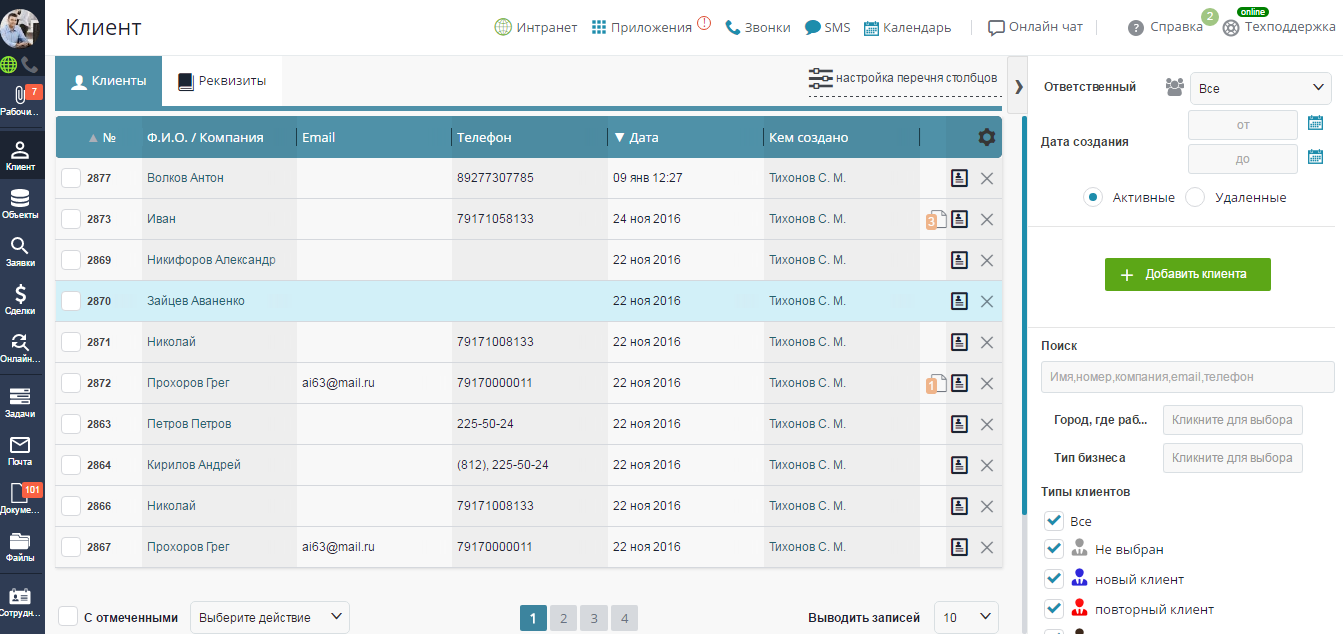Open the client card icon for Петров Петров

(959, 424)
